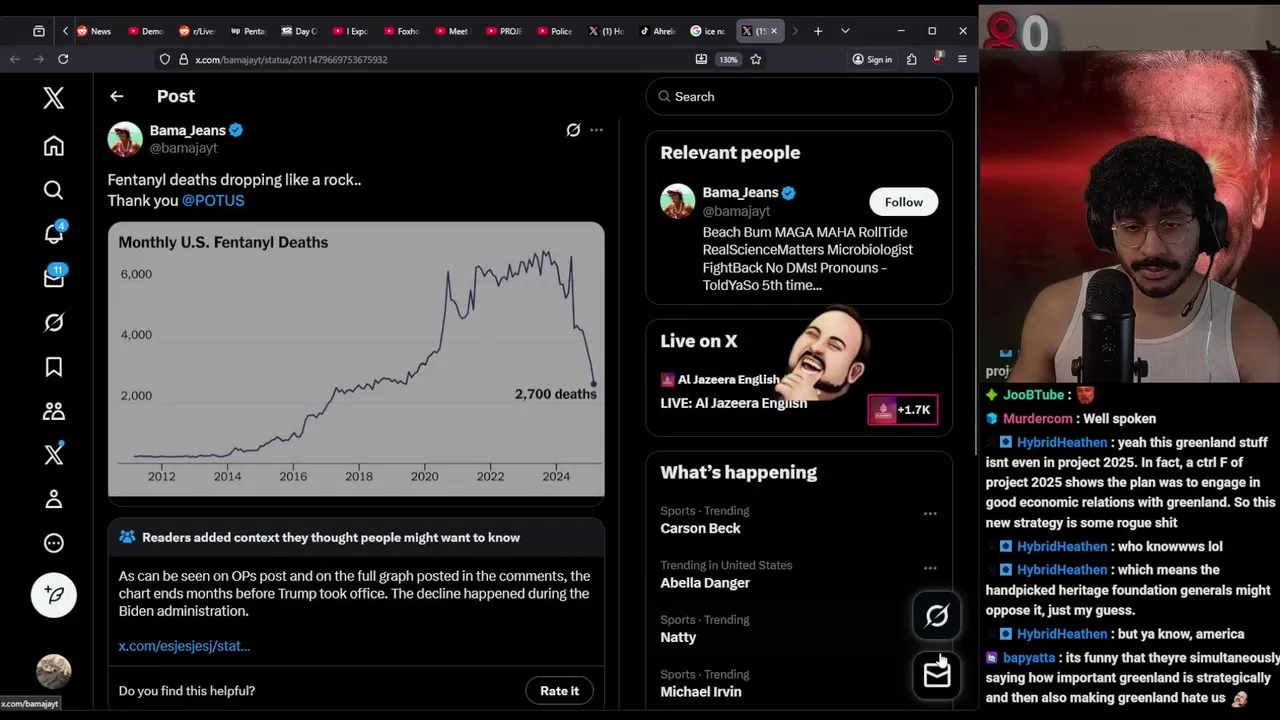Open Communities people icon
1280x720 pixels.
(54, 411)
